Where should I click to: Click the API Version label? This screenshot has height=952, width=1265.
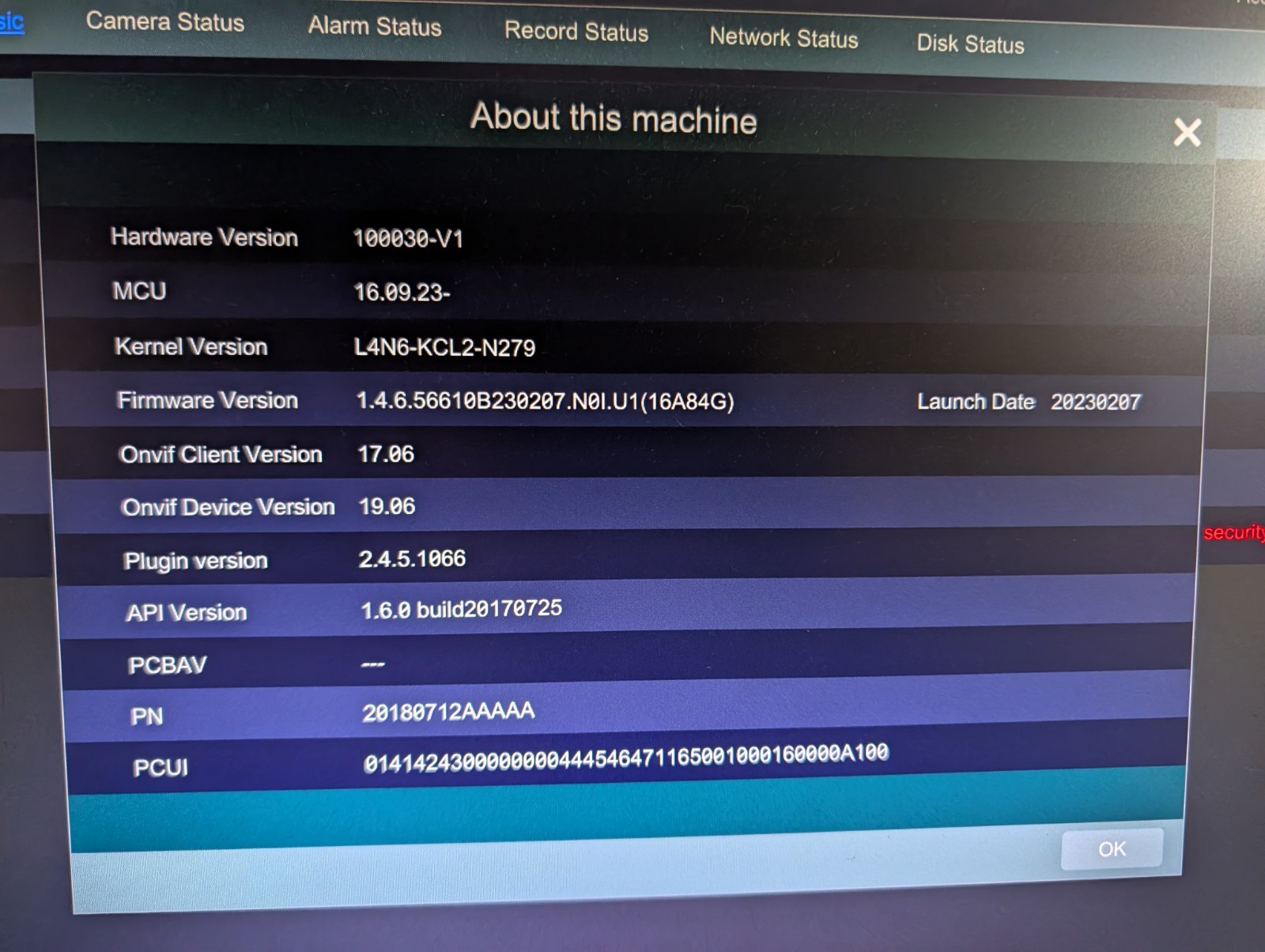186,613
